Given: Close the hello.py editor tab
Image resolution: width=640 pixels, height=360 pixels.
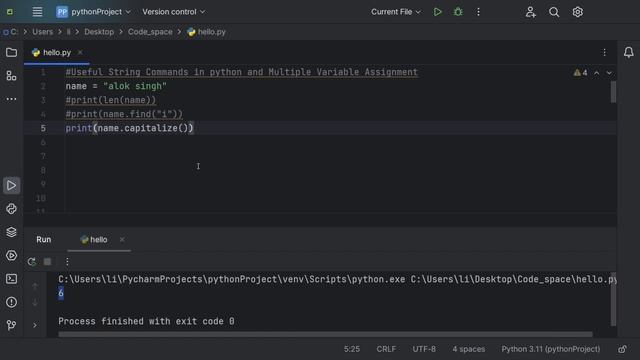Looking at the screenshot, I should 80,52.
